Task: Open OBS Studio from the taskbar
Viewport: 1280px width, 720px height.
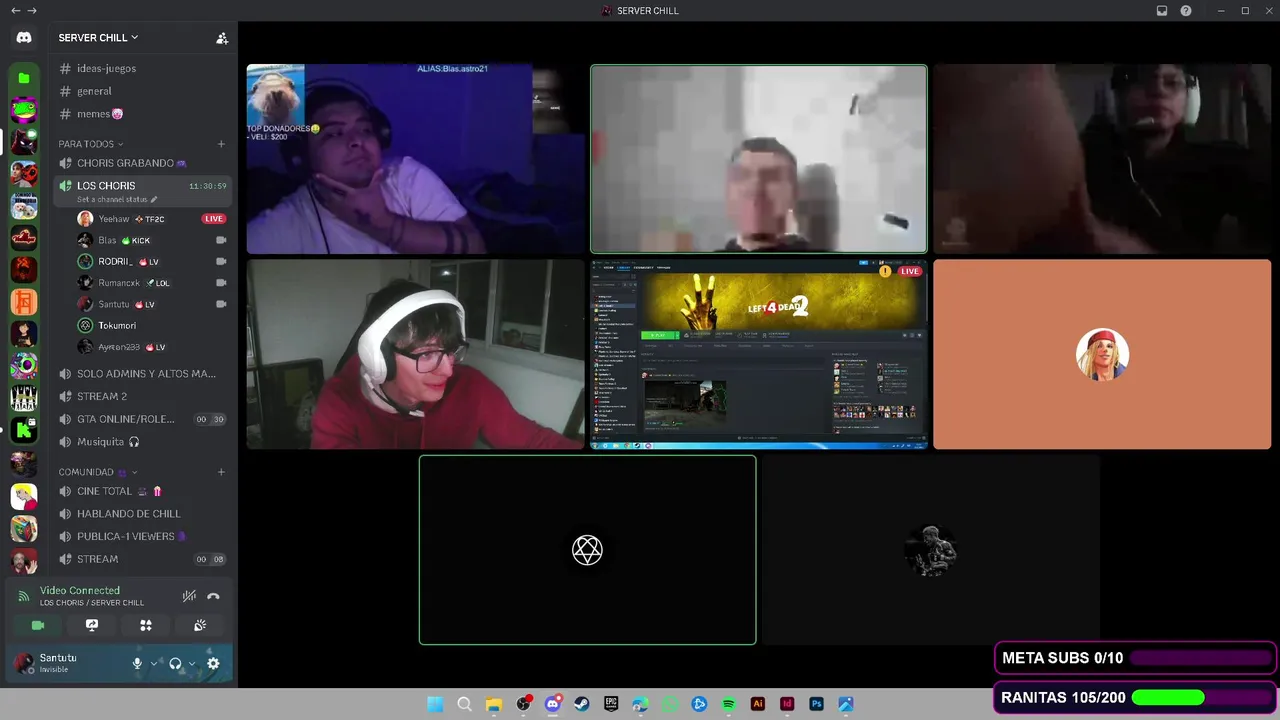Action: click(523, 704)
